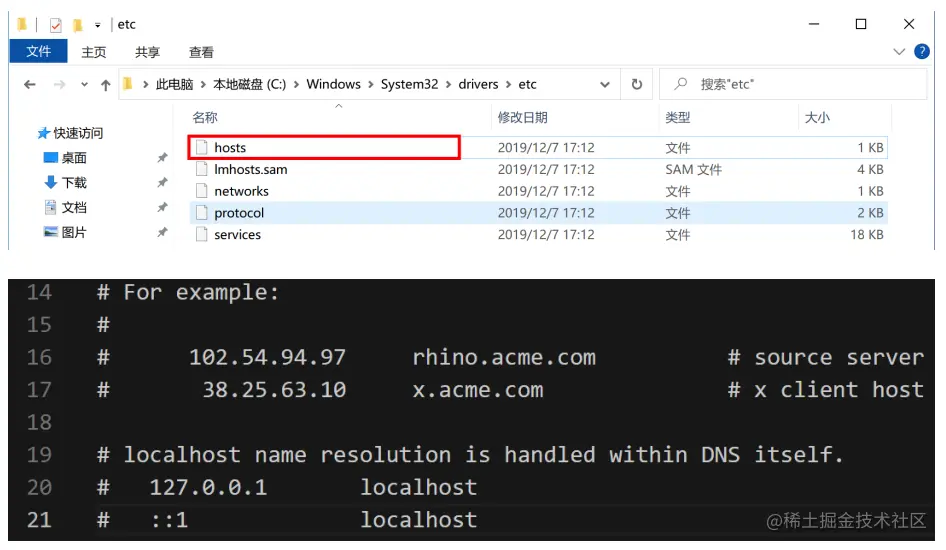This screenshot has height=550, width=946.
Task: Switch to the 查看 ribbon tab
Action: click(x=201, y=52)
